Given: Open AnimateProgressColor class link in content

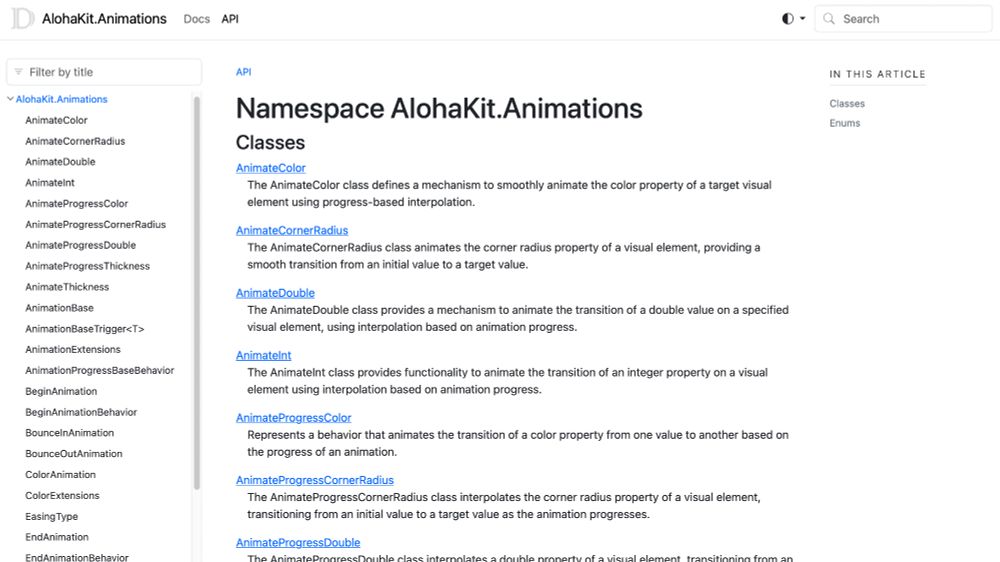Looking at the screenshot, I should 293,418.
